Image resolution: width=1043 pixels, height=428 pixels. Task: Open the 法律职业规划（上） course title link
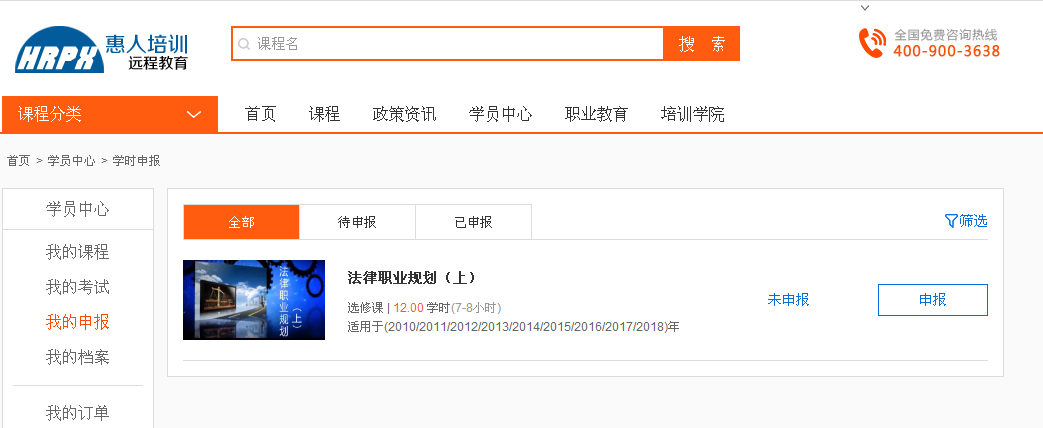(x=411, y=277)
